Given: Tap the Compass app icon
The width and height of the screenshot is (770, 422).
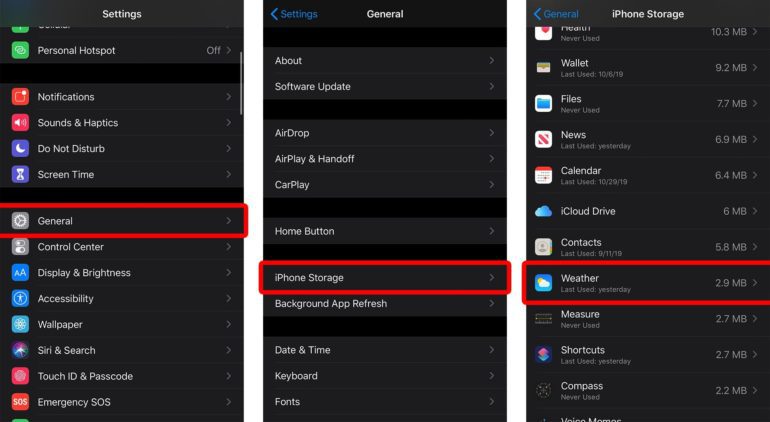Looking at the screenshot, I should [543, 390].
